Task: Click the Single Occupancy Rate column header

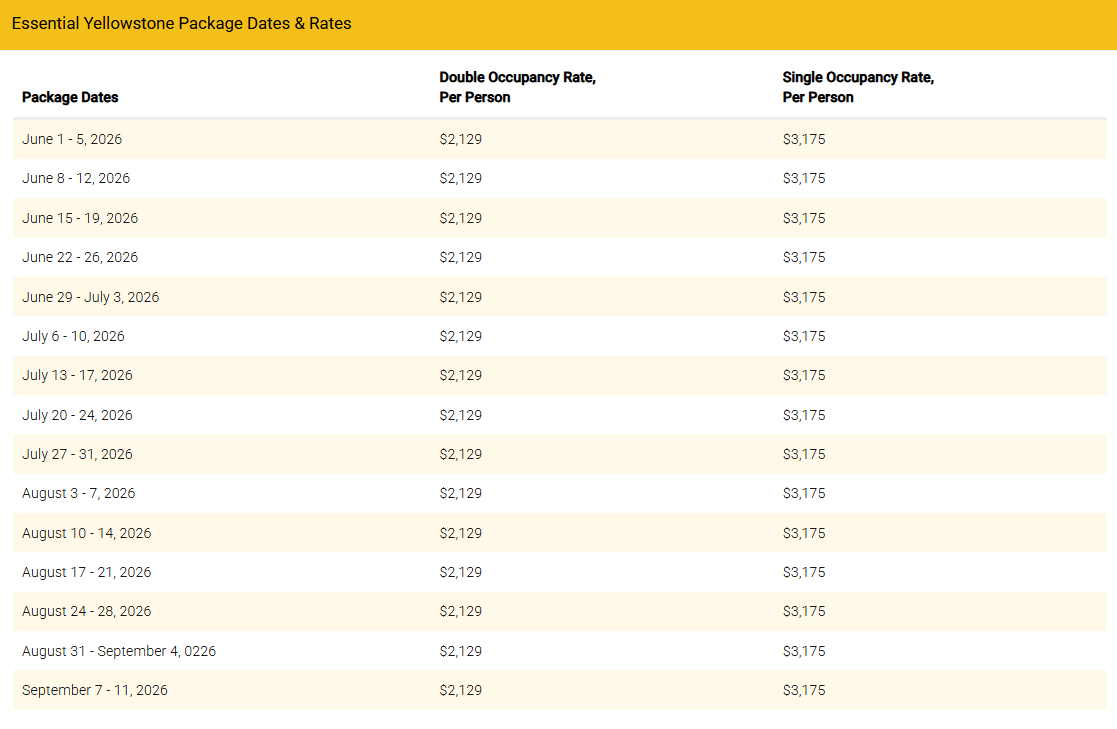Action: point(858,87)
